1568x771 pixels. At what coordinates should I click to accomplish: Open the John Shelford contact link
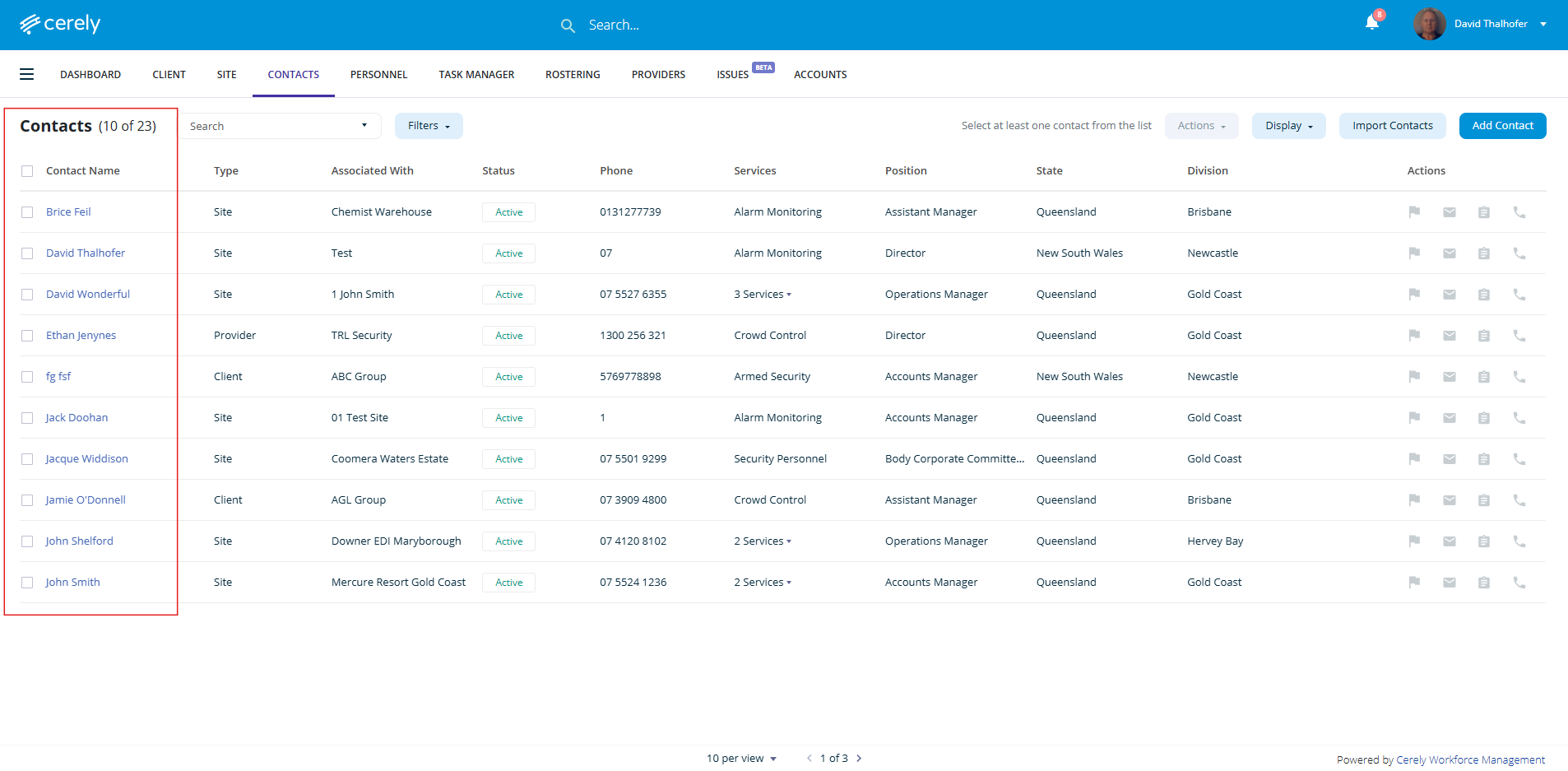coord(80,541)
